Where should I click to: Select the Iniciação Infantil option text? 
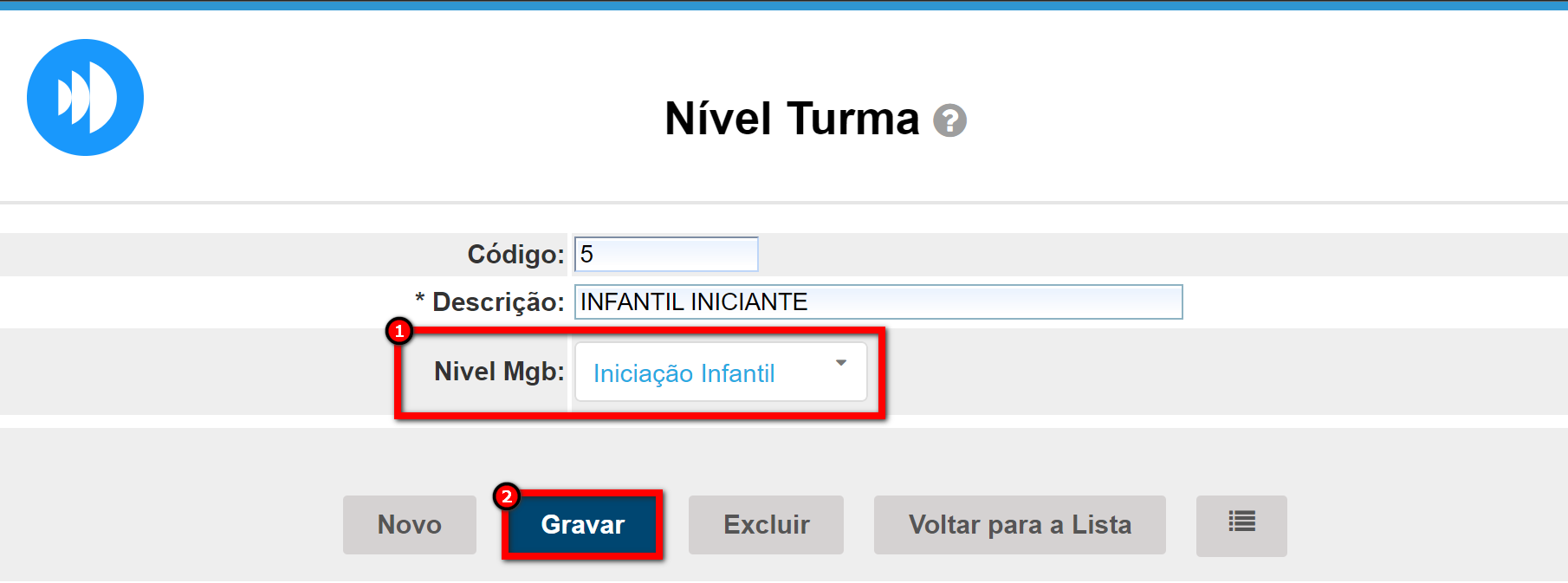pyautogui.click(x=684, y=373)
